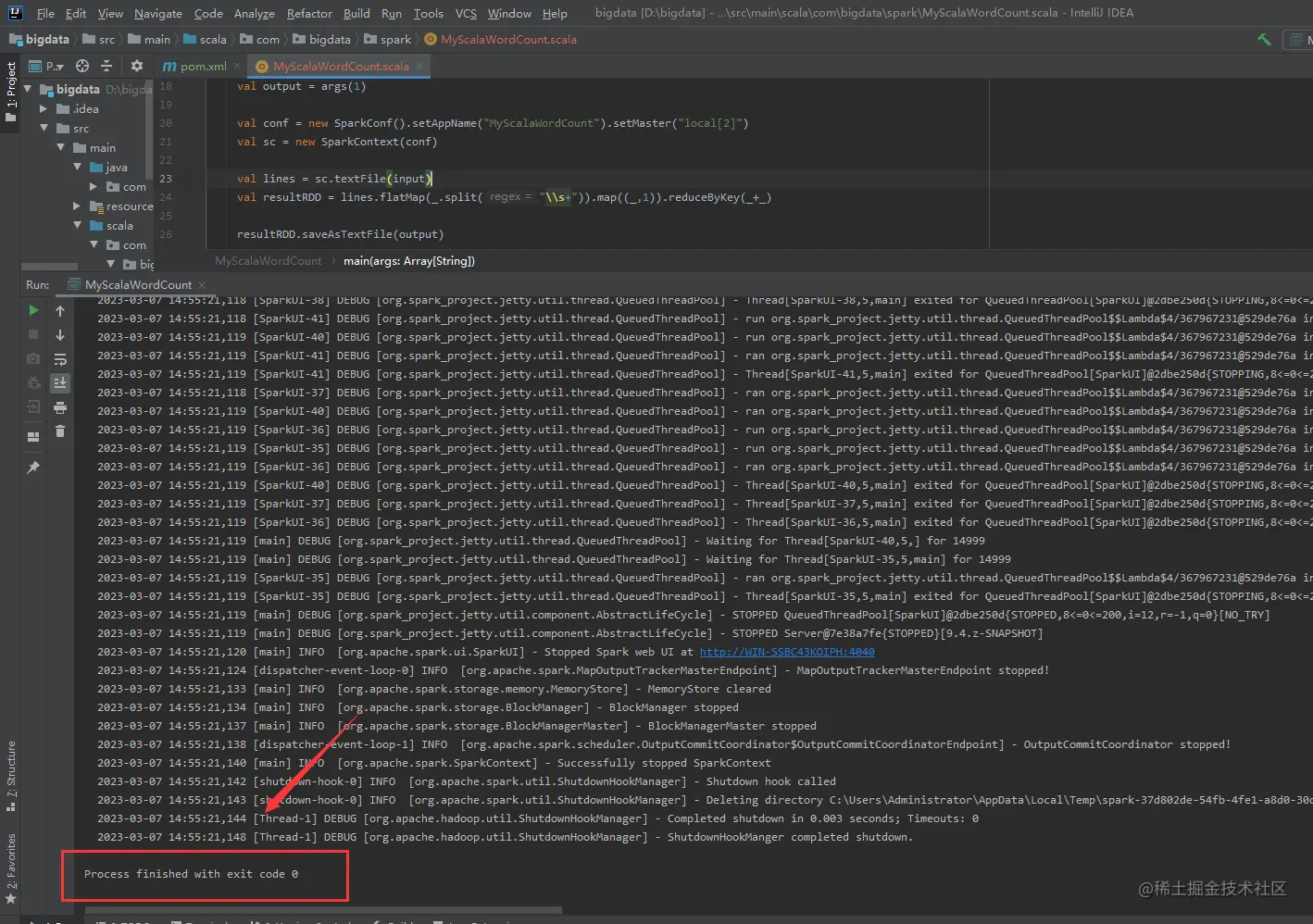Screen dimensions: 1313x924
Task: Jump up the stack trace arrow
Action: 60,311
